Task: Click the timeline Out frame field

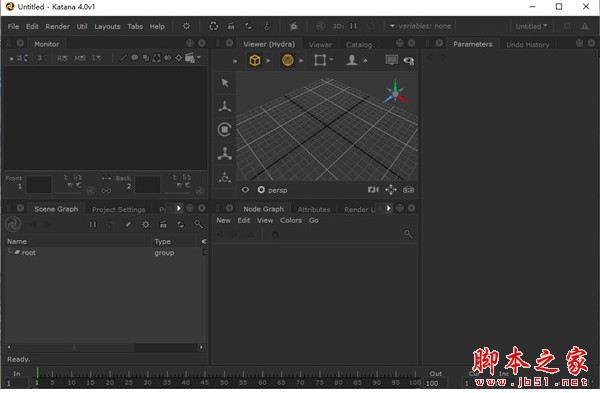Action: (435, 383)
